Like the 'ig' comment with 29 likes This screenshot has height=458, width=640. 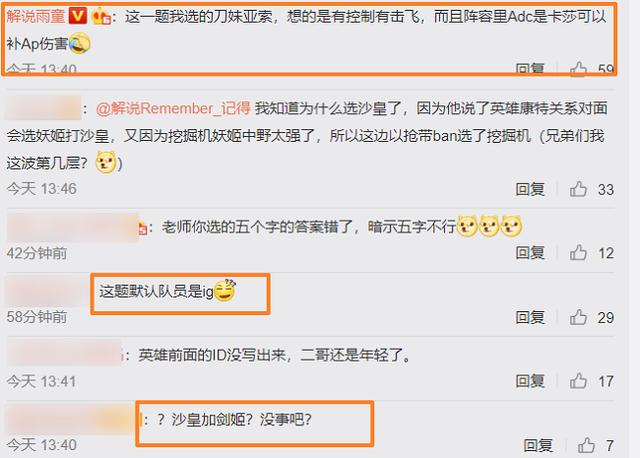[578, 317]
